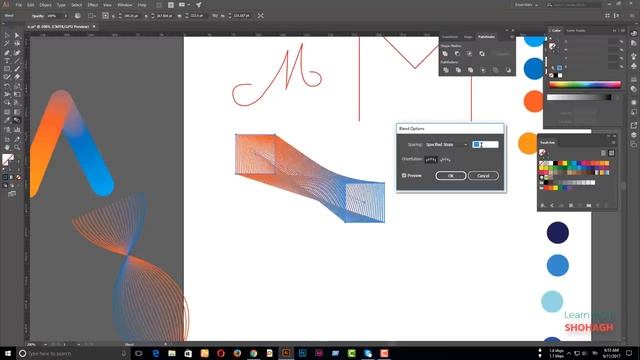Click the Swatches panel tab
640x360 pixels.
pyautogui.click(x=547, y=142)
